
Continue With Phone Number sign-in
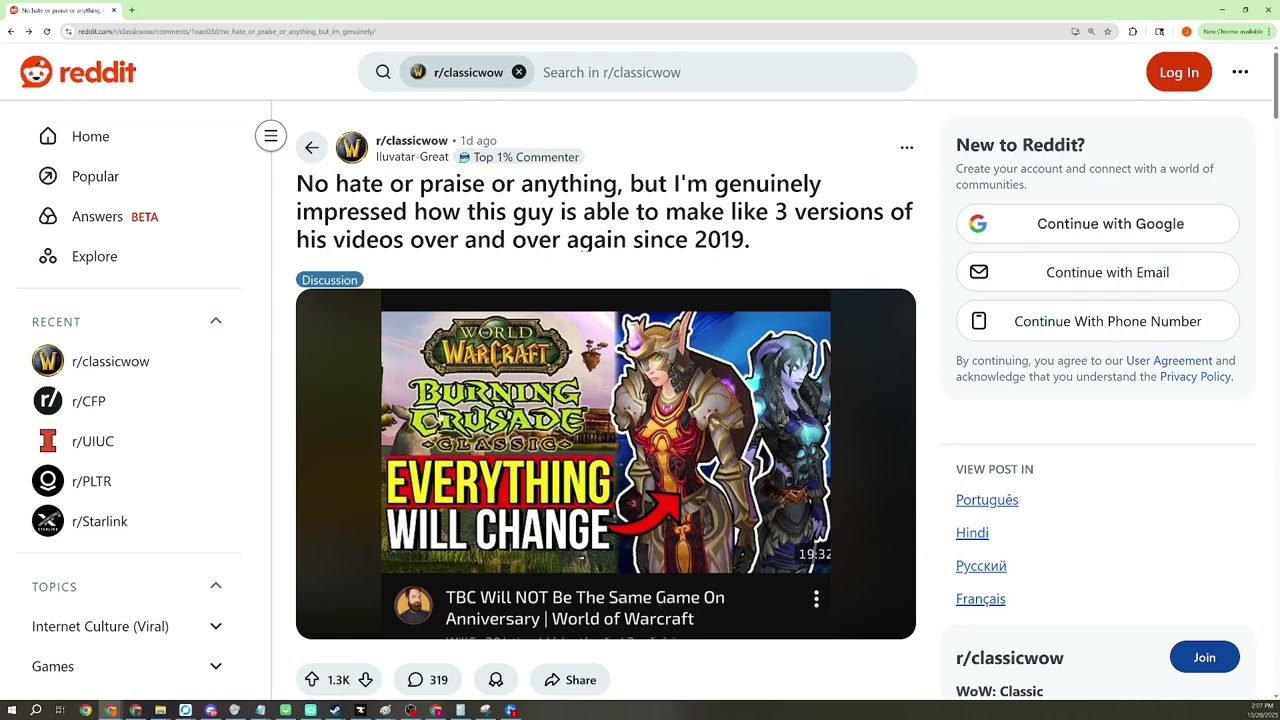[x=1098, y=321]
